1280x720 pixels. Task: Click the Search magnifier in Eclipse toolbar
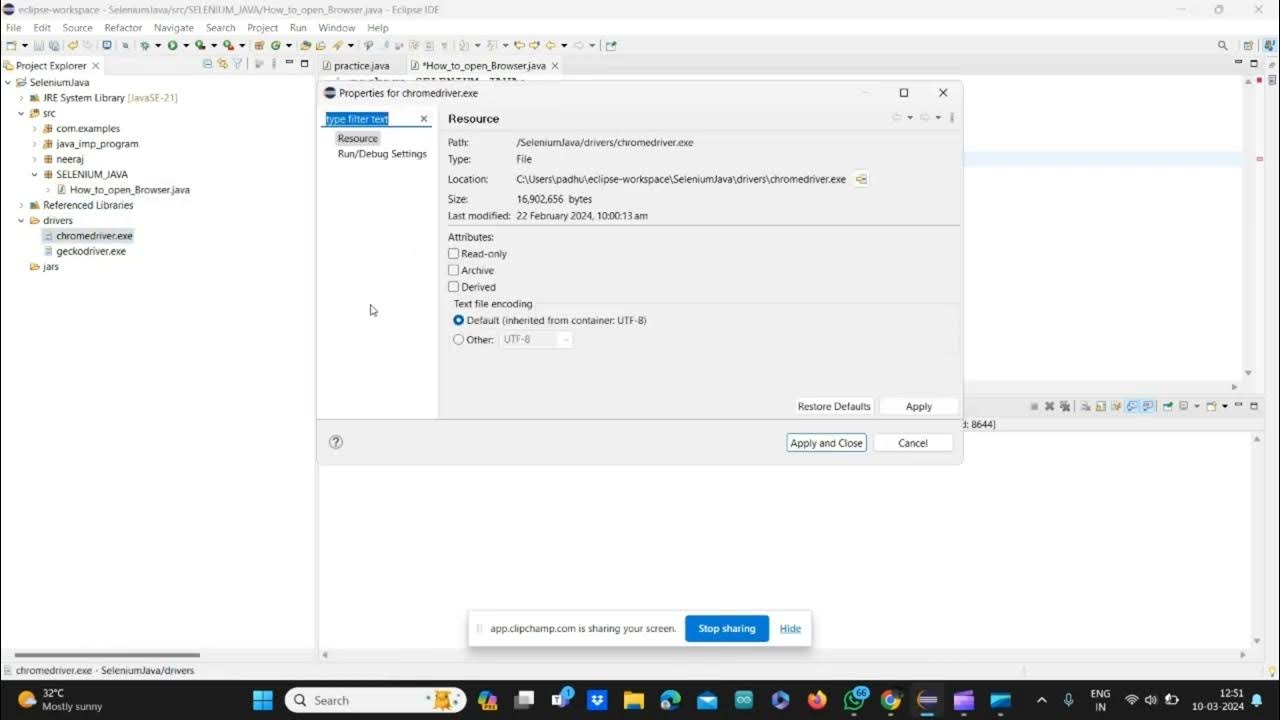click(1222, 45)
